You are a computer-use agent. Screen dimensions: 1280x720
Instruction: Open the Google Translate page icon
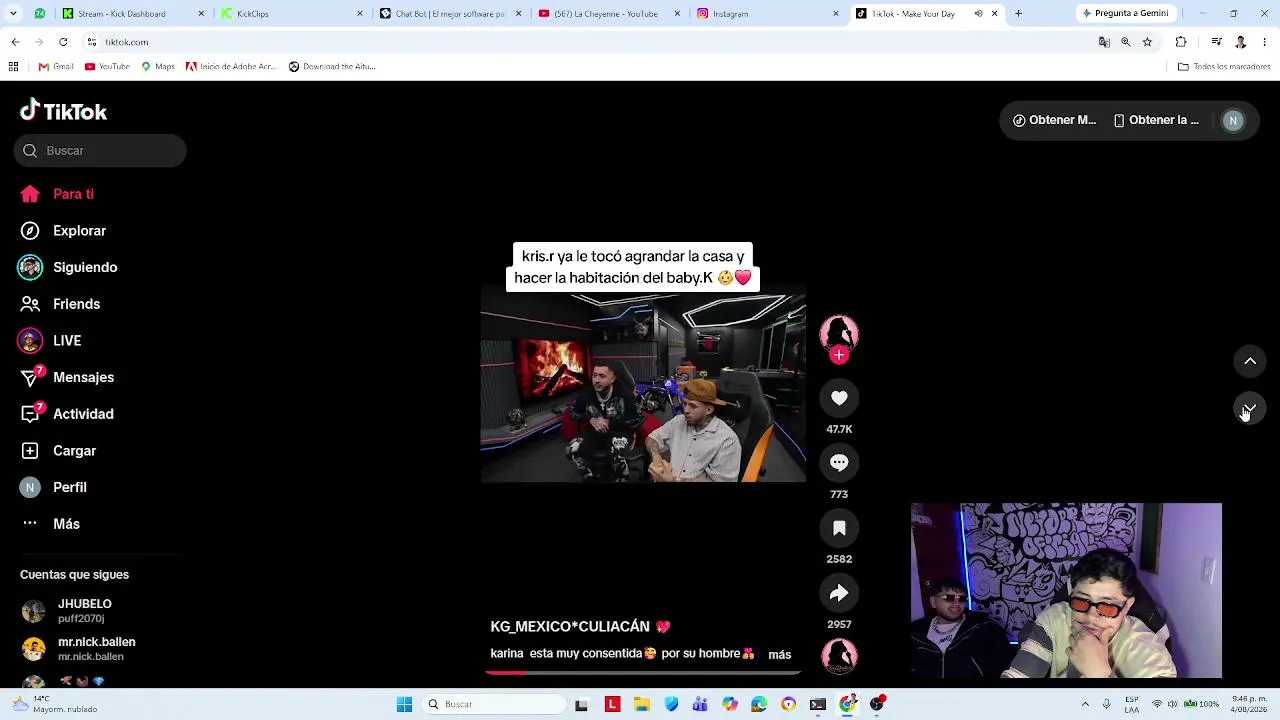[x=1104, y=42]
